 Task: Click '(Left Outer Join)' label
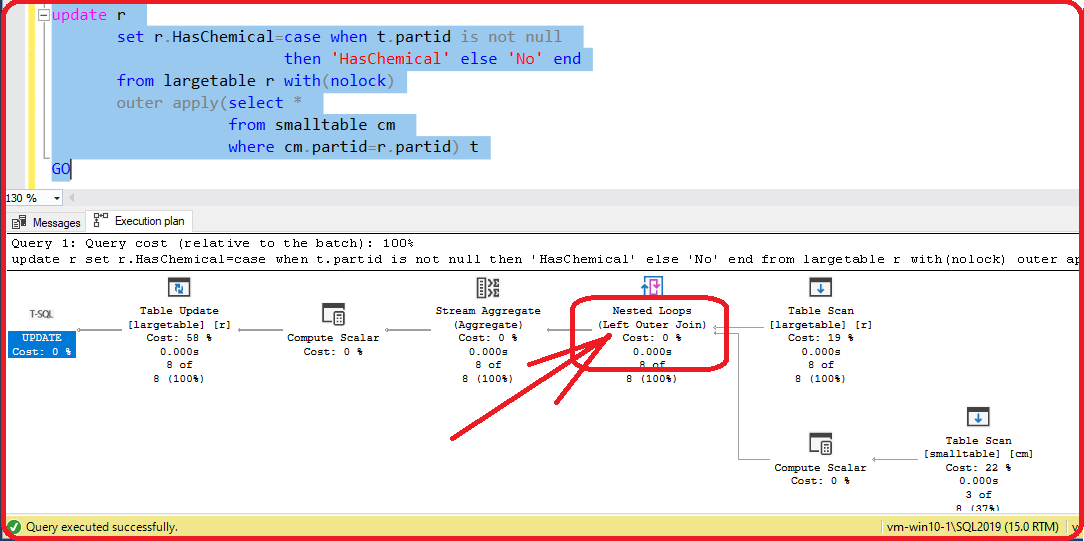pos(652,325)
